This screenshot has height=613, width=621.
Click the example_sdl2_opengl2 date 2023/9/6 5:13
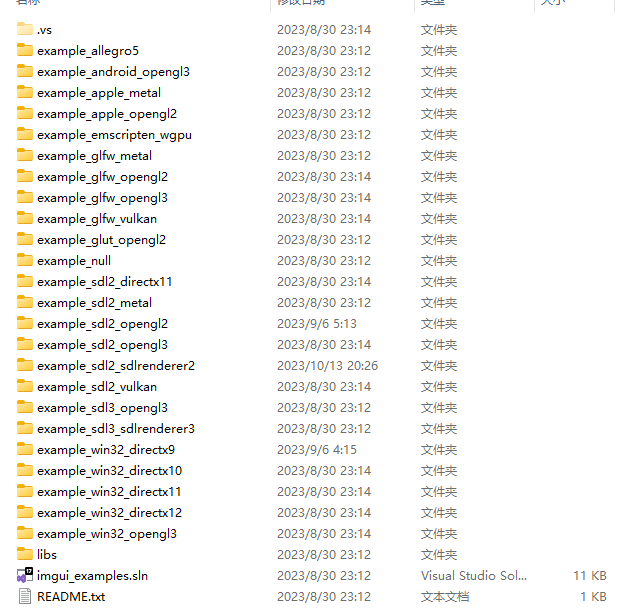[x=317, y=324]
